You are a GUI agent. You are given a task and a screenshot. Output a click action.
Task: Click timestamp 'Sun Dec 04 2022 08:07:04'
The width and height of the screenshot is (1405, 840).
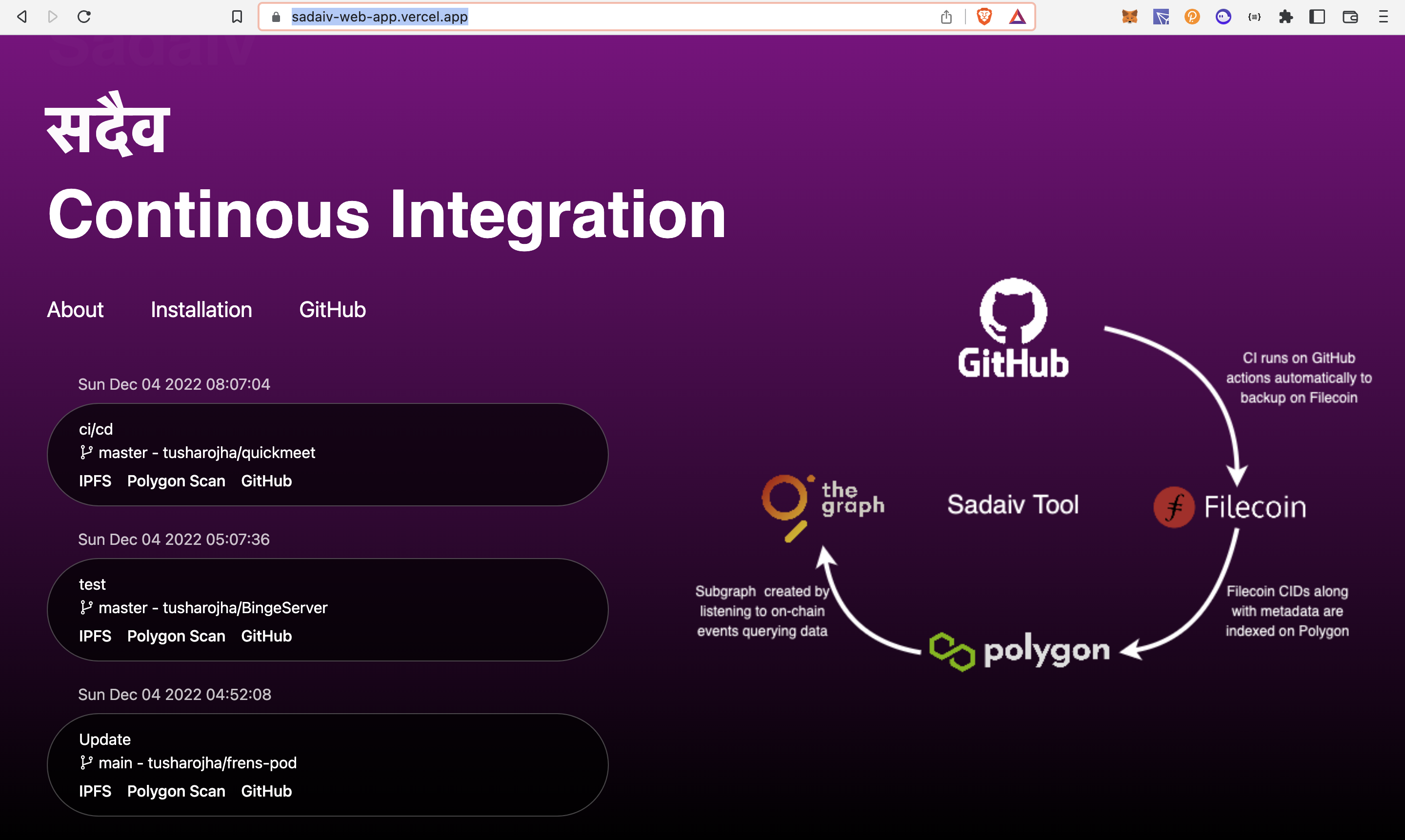point(174,384)
